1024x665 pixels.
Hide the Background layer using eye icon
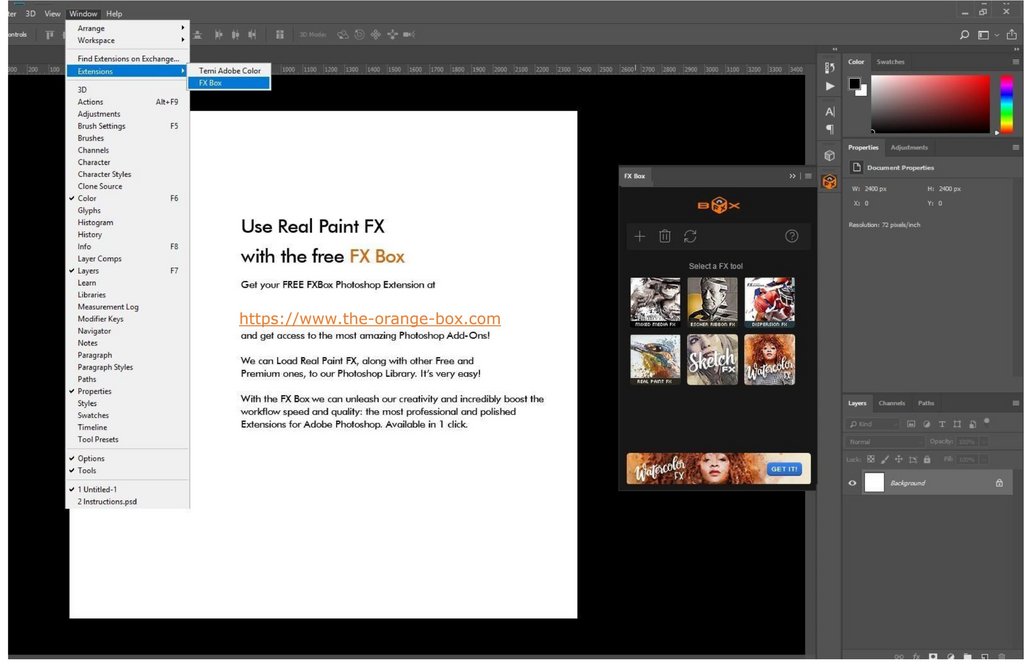coord(852,483)
